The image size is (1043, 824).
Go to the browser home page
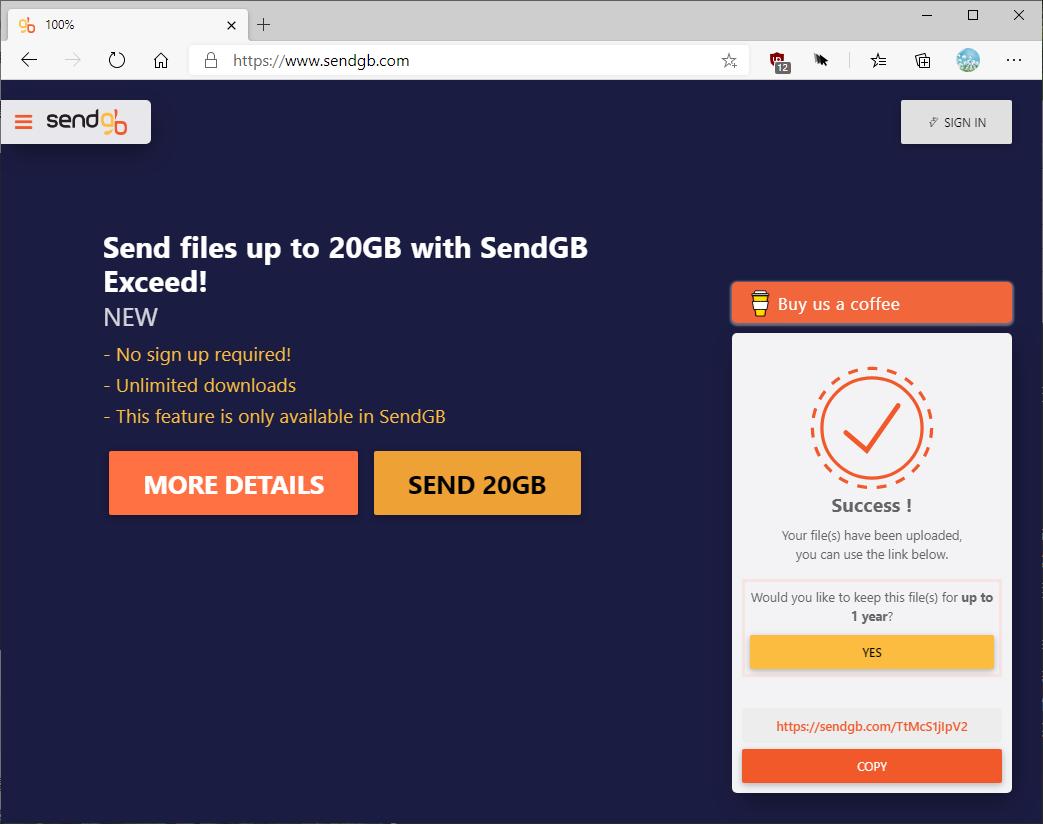pyautogui.click(x=161, y=61)
